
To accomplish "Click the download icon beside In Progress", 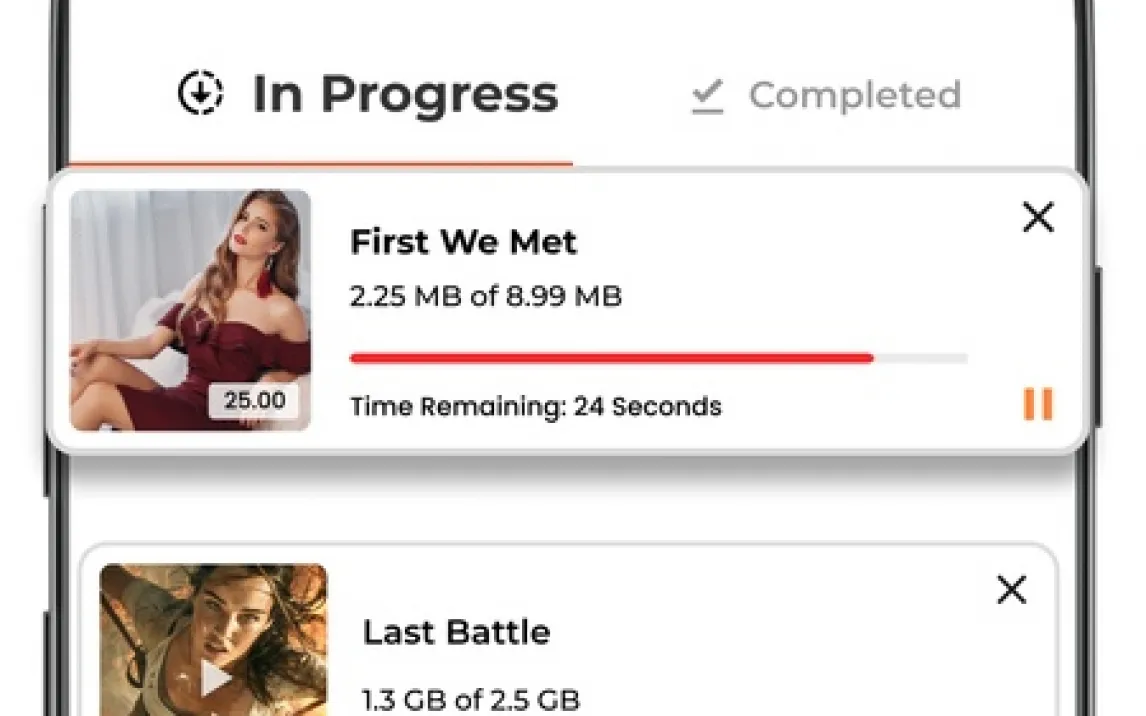I will pos(200,94).
